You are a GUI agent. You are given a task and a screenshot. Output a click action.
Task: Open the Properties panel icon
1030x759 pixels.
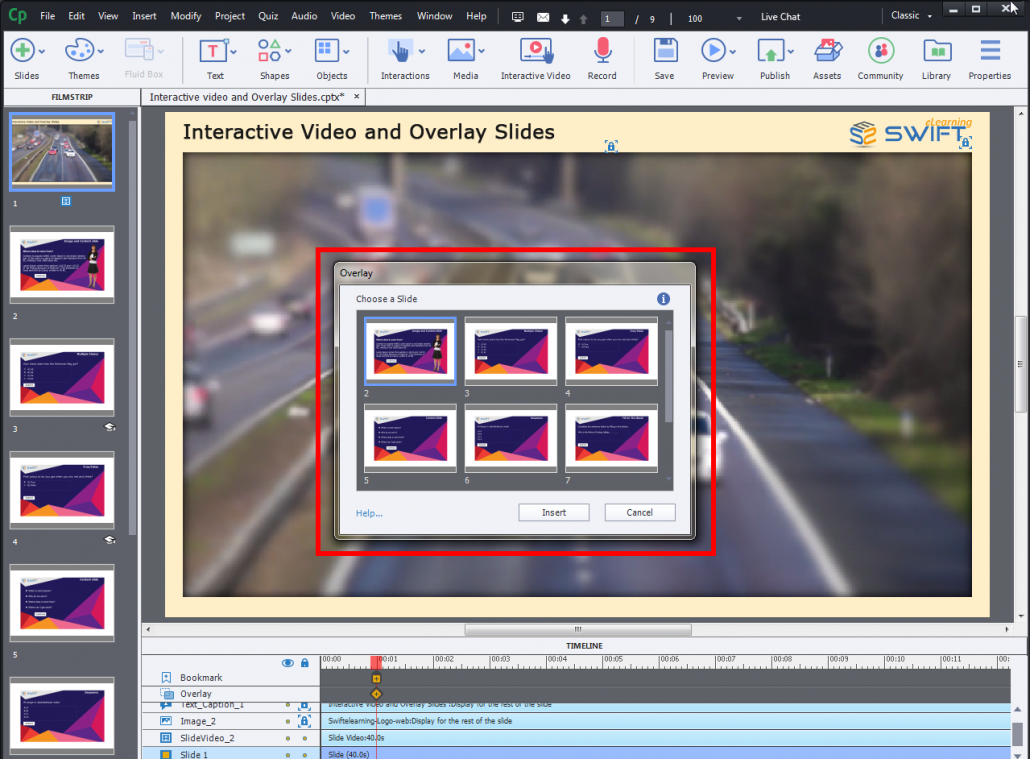(989, 50)
